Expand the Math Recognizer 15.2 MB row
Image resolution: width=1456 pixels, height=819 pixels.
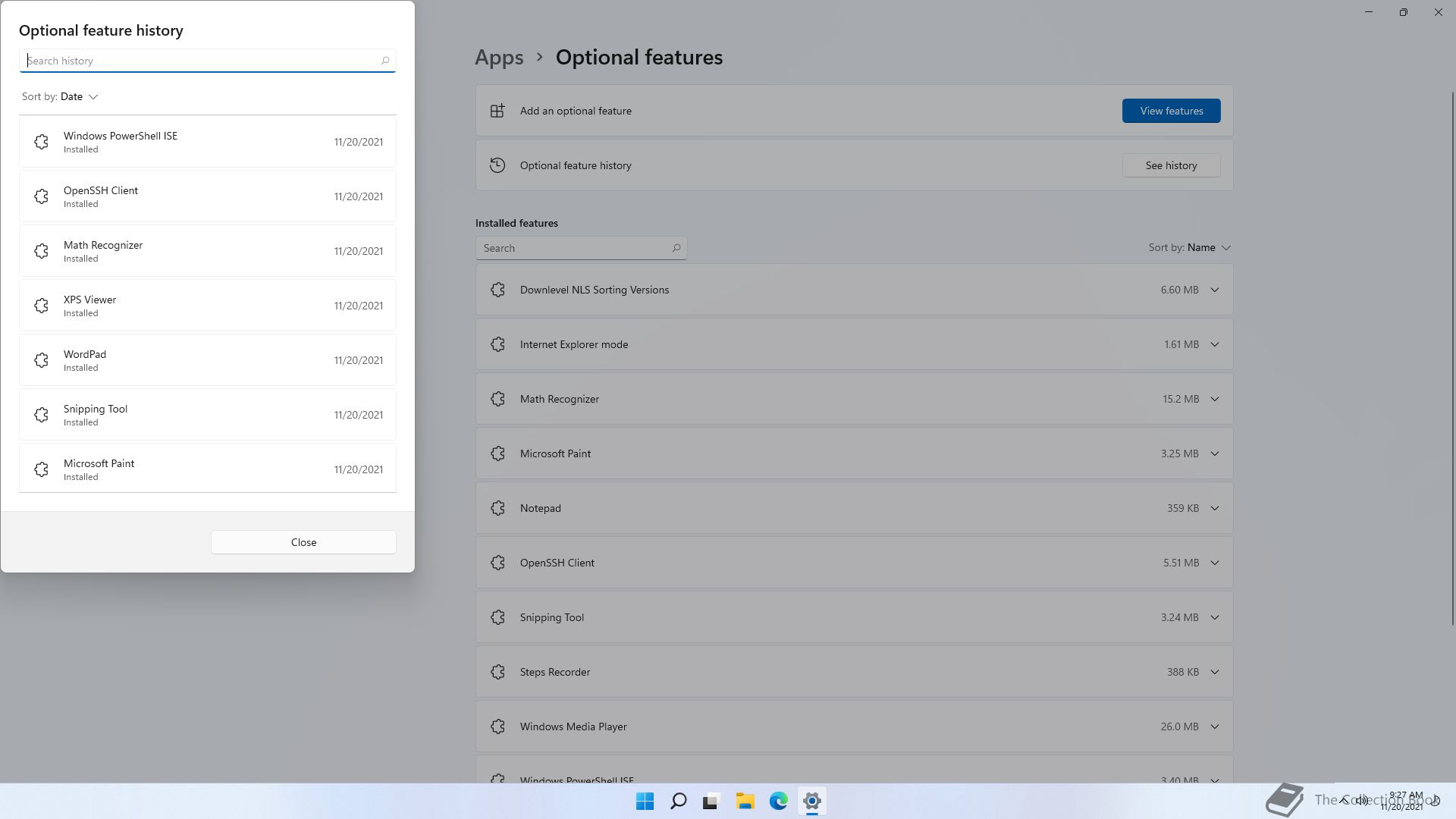pos(1215,399)
